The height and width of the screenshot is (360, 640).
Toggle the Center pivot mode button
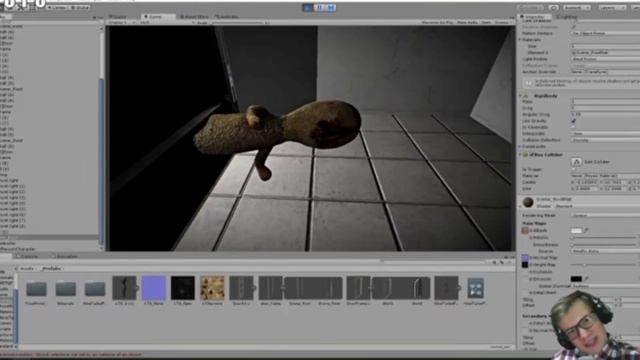tap(57, 7)
